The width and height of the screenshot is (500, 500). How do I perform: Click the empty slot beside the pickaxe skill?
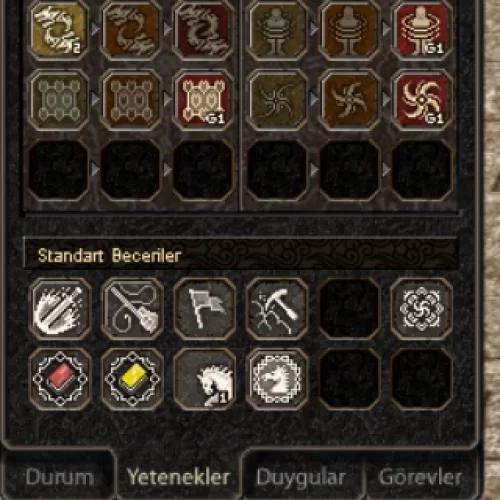click(349, 309)
